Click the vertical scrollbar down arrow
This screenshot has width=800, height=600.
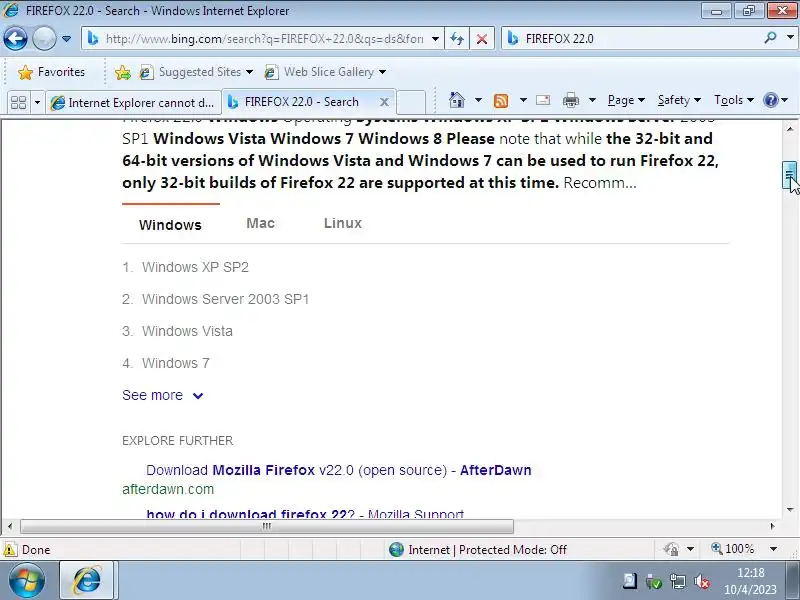[x=790, y=510]
